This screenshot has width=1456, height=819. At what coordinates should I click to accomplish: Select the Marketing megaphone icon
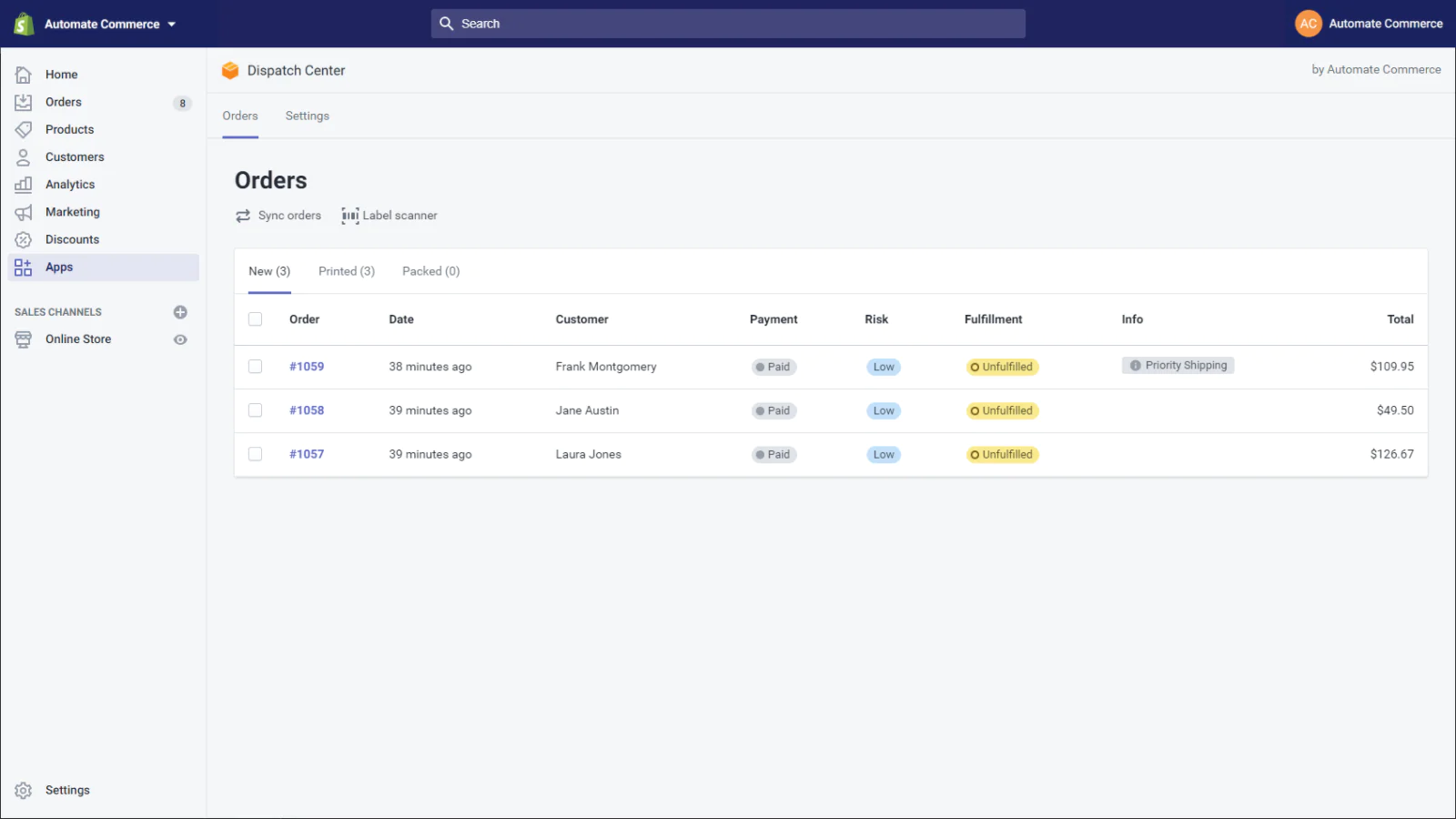[x=24, y=211]
